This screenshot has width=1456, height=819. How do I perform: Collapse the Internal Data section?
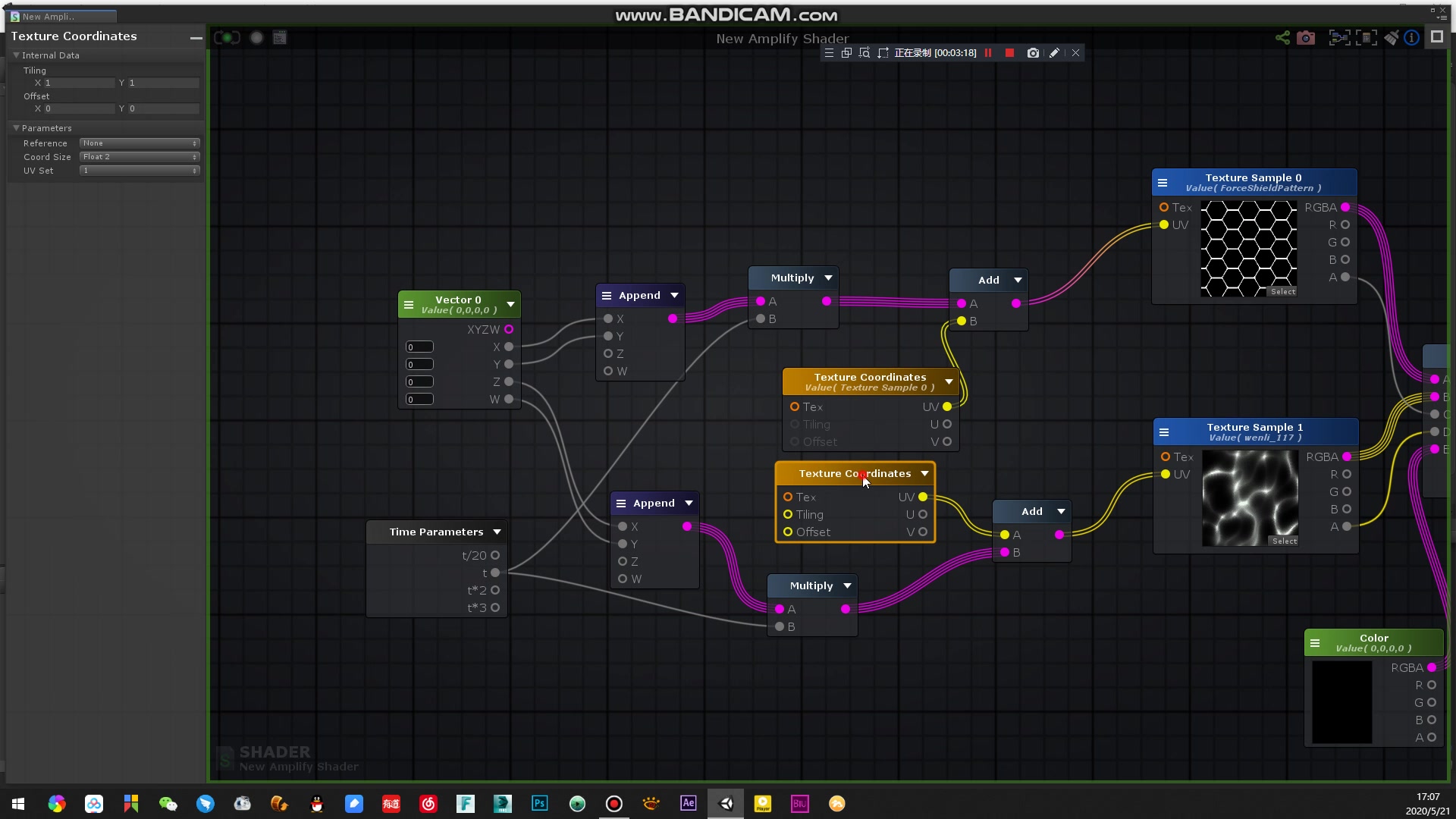(16, 55)
